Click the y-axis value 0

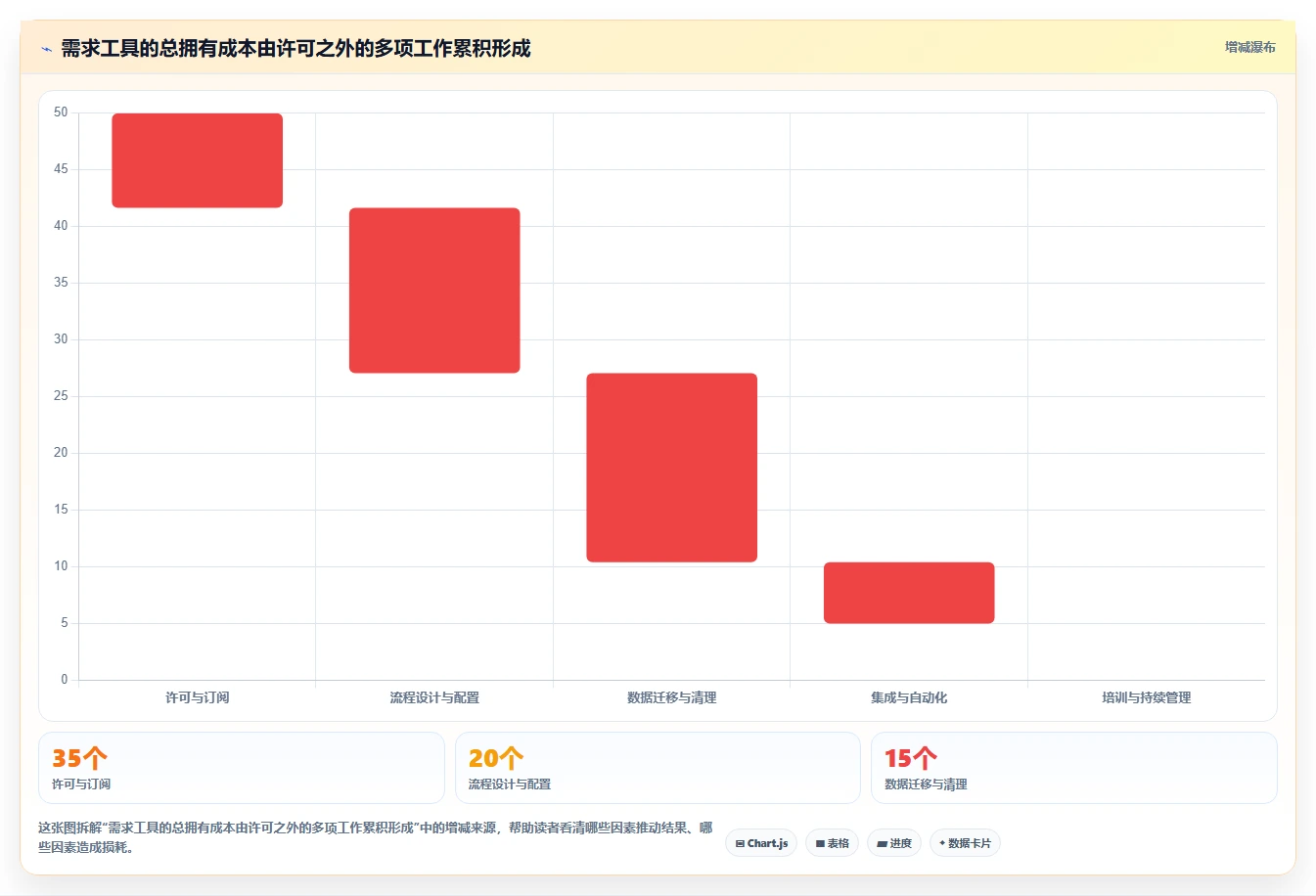(x=65, y=679)
